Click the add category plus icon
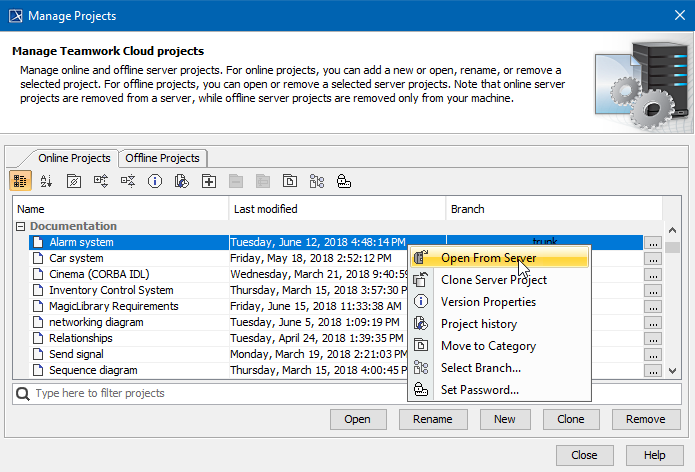Viewport: 695px width, 472px height. [x=209, y=181]
